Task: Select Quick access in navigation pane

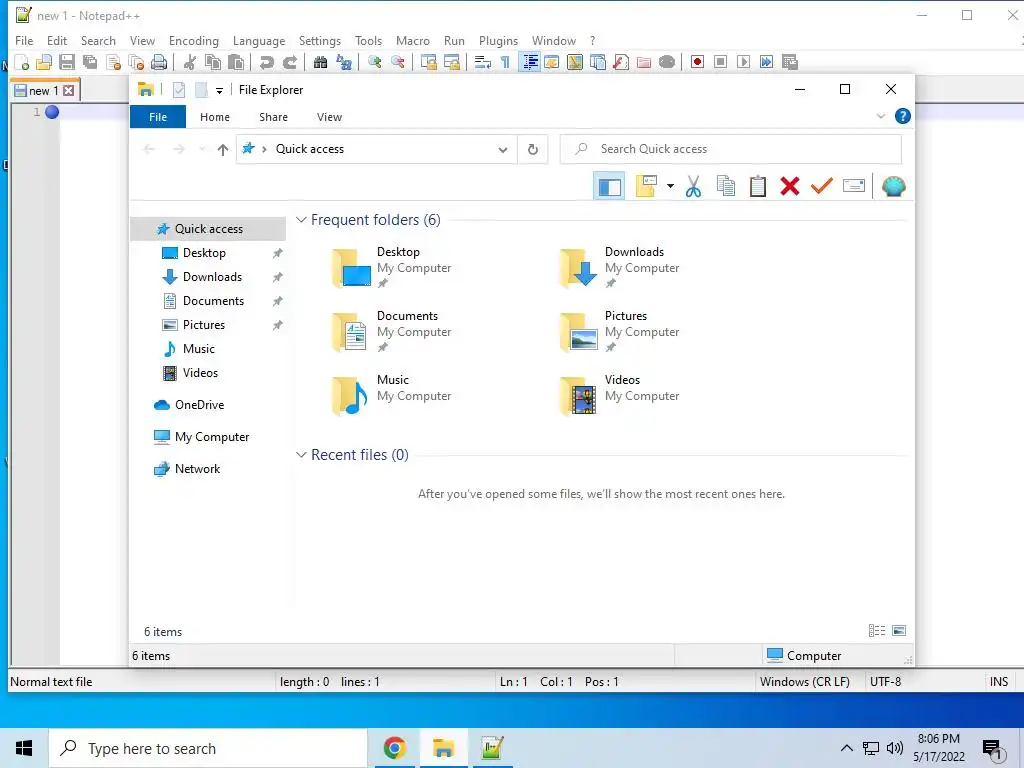Action: pyautogui.click(x=208, y=229)
